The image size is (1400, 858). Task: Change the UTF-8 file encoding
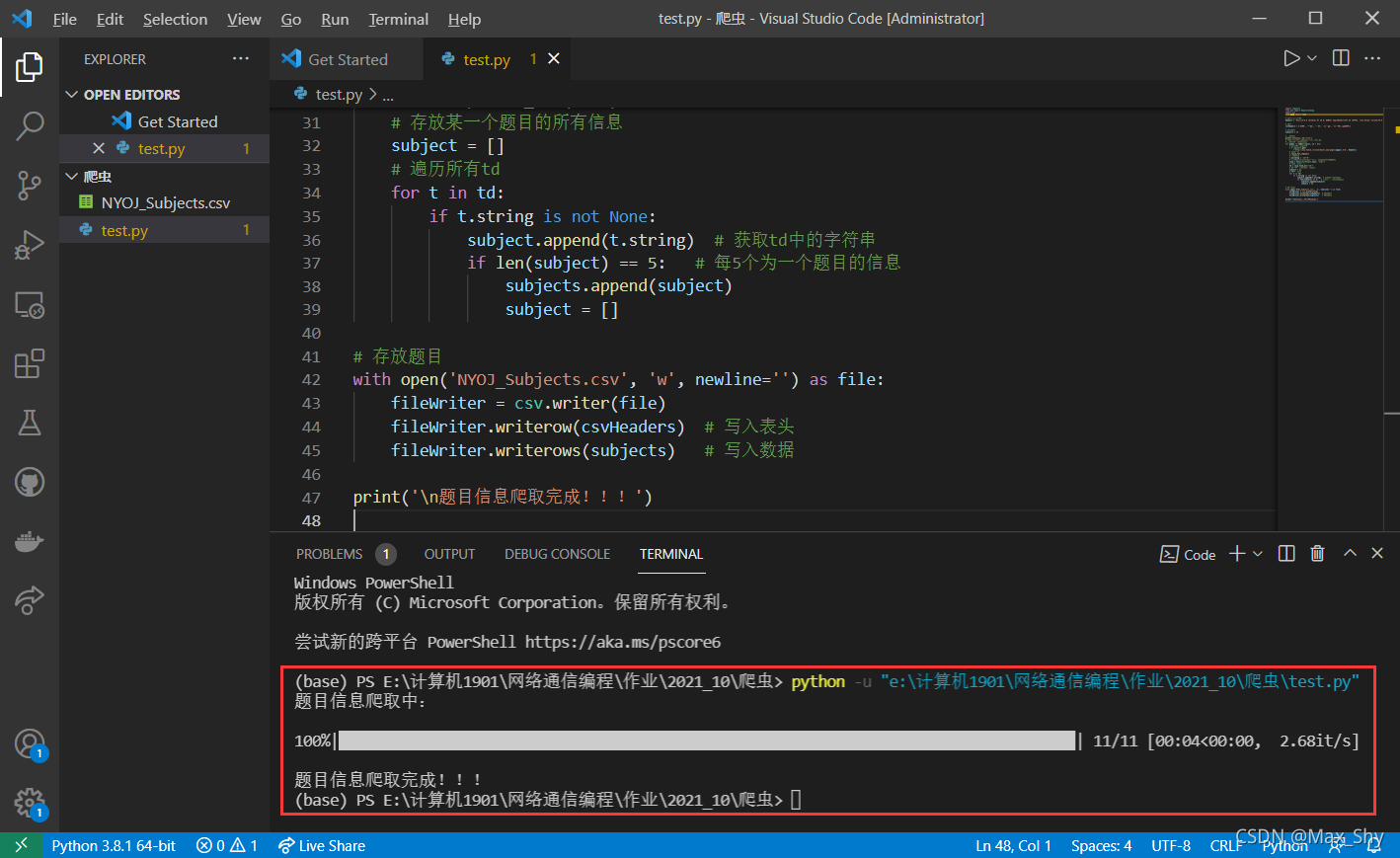pyautogui.click(x=1171, y=845)
